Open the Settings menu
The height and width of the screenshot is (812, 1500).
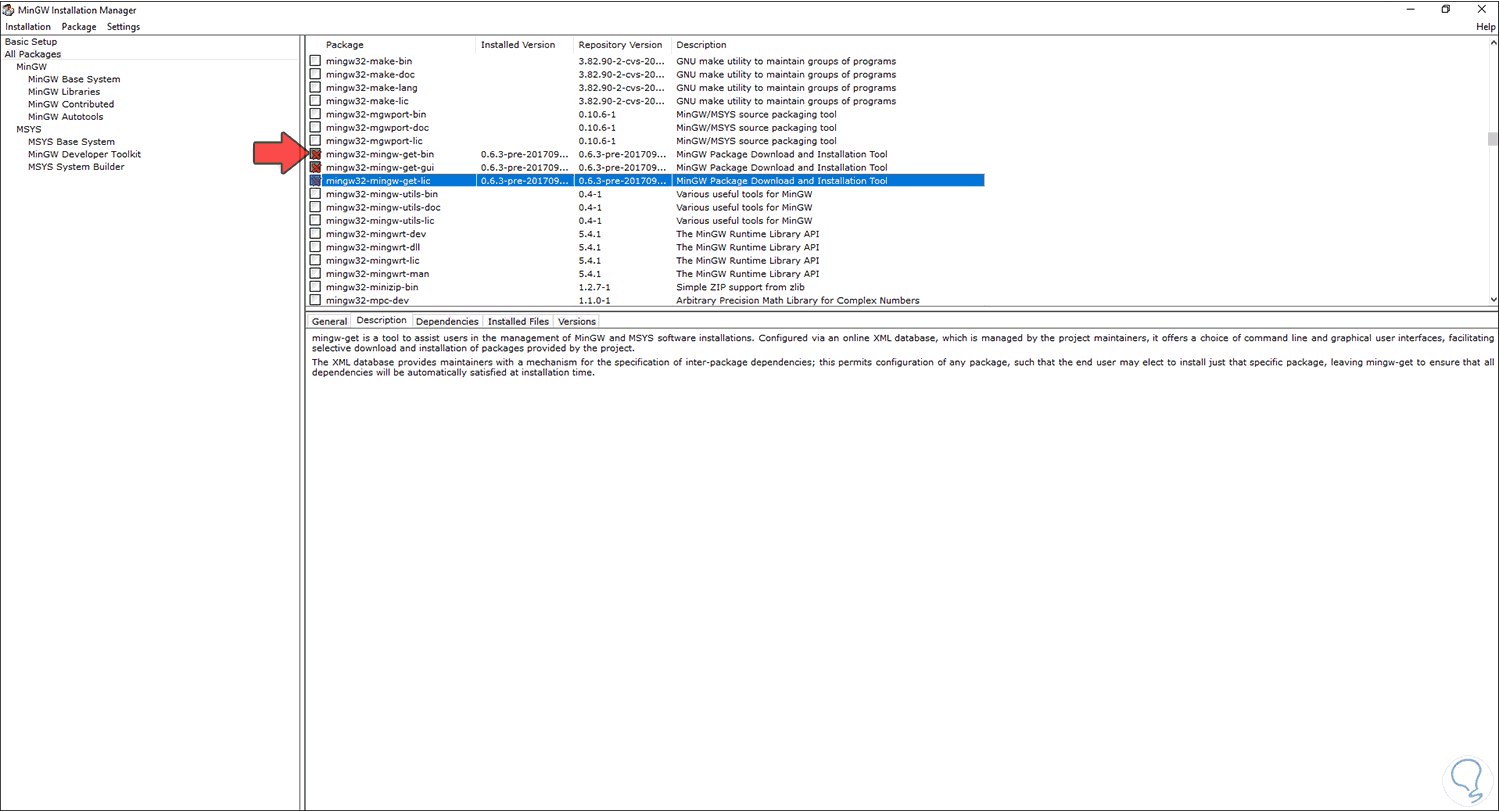[x=124, y=27]
